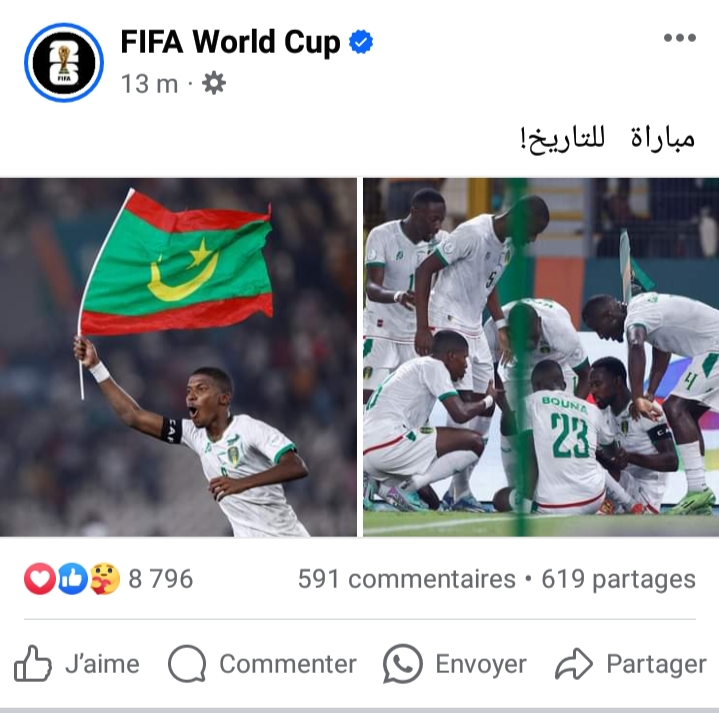Click the red heart reaction icon

click(x=40, y=579)
